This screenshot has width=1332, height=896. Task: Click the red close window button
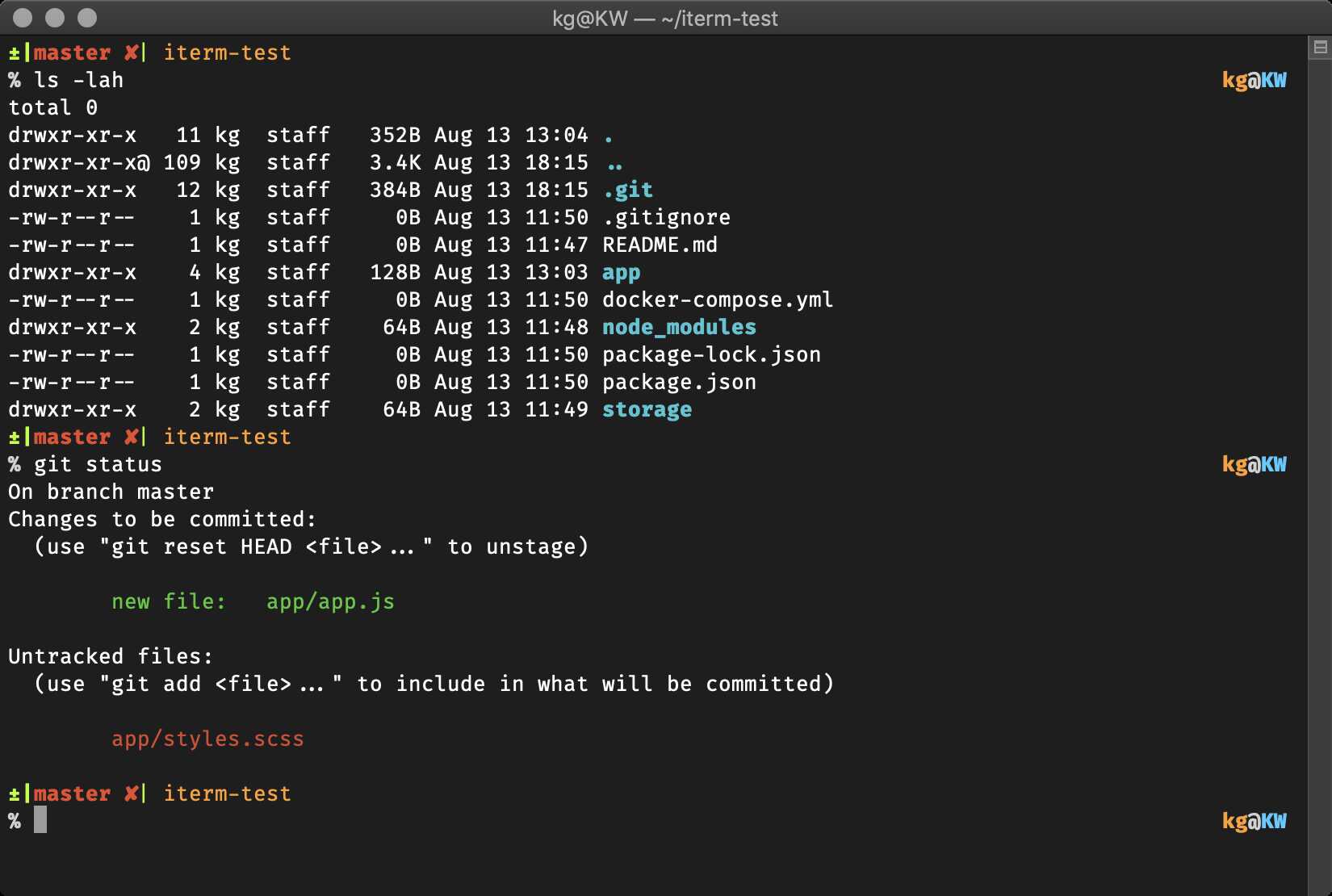pyautogui.click(x=23, y=18)
